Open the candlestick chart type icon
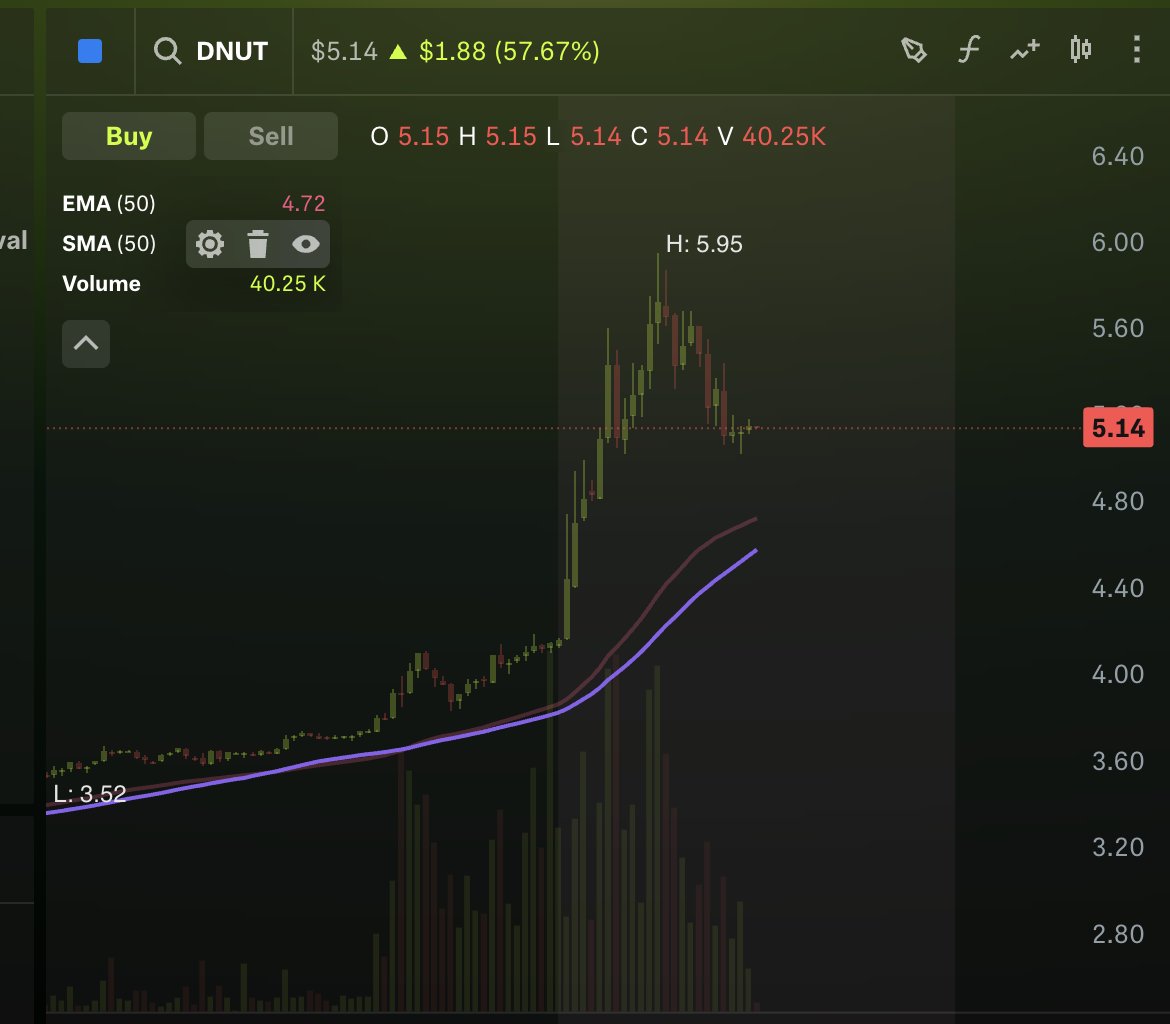 point(1080,49)
